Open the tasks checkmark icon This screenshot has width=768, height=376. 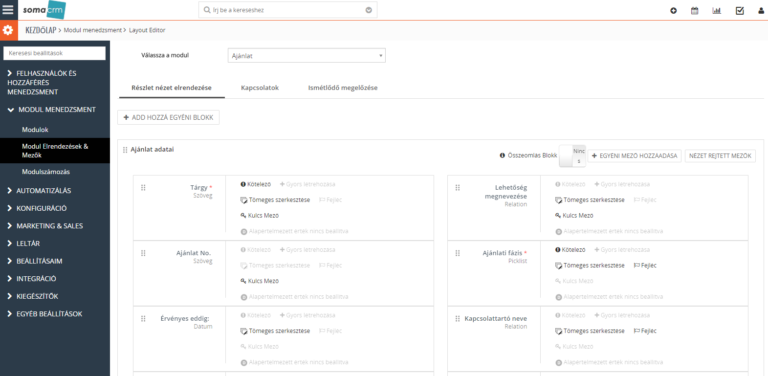(x=740, y=10)
